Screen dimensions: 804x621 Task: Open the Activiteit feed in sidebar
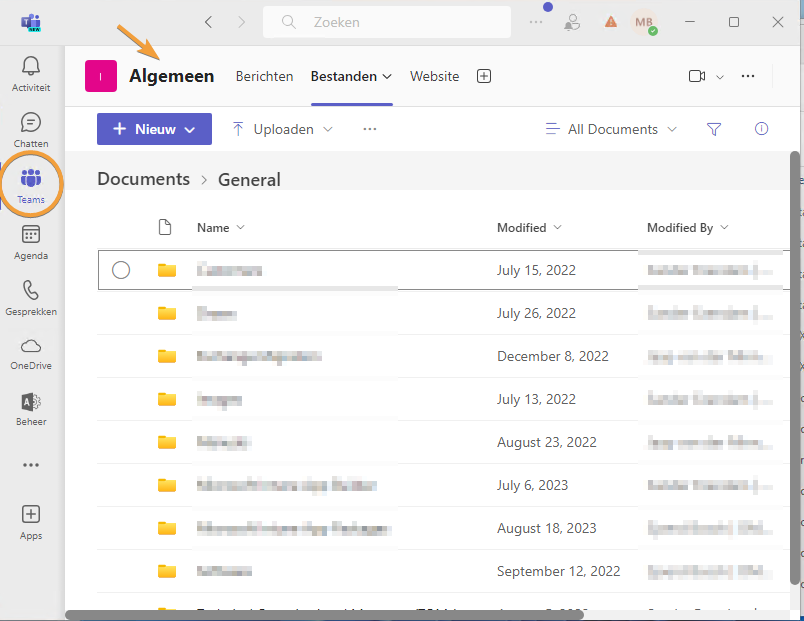(31, 73)
